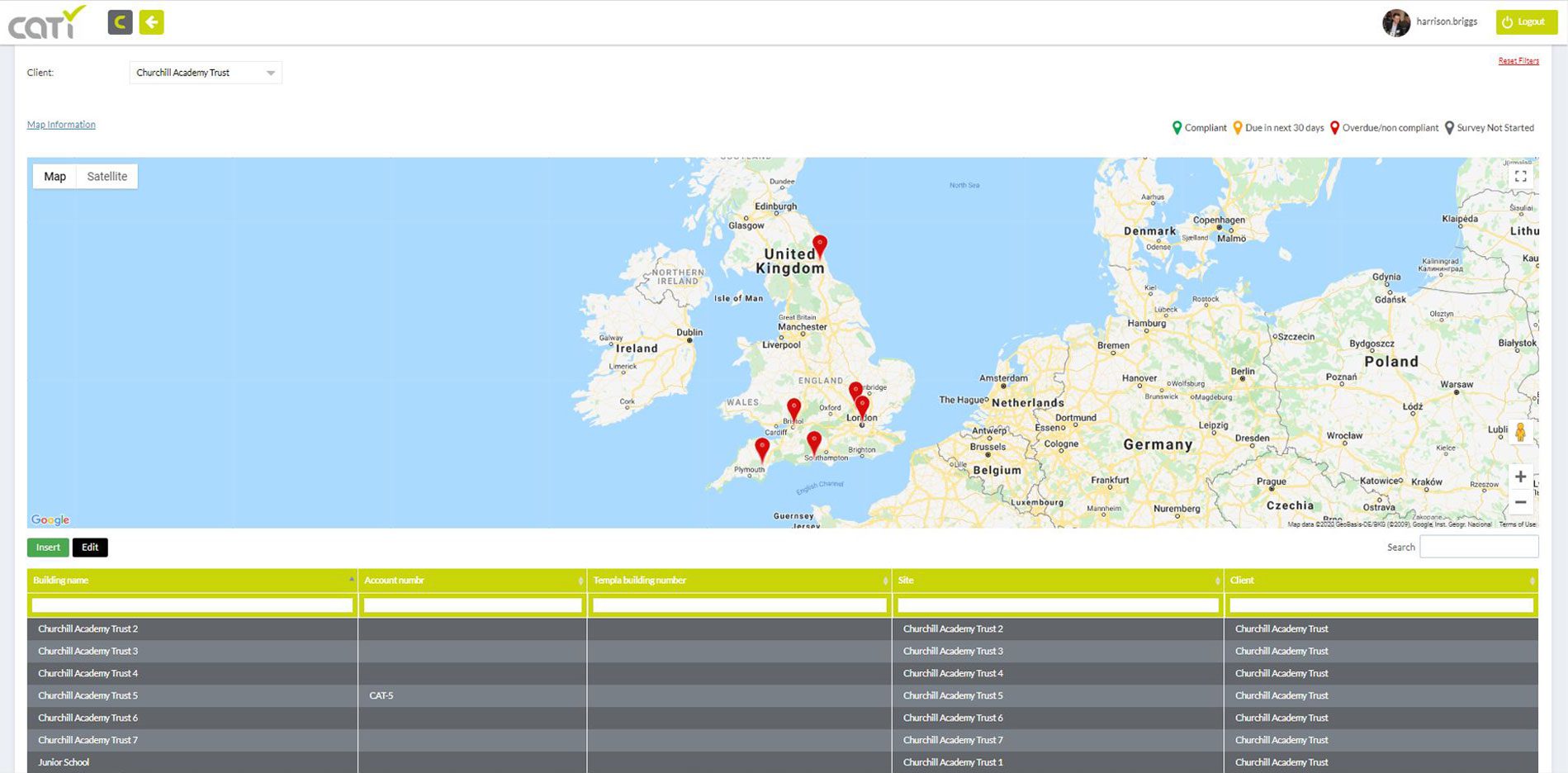Screen dimensions: 1568x773
Task: Open harrison.briggs profile avatar
Action: [1396, 22]
